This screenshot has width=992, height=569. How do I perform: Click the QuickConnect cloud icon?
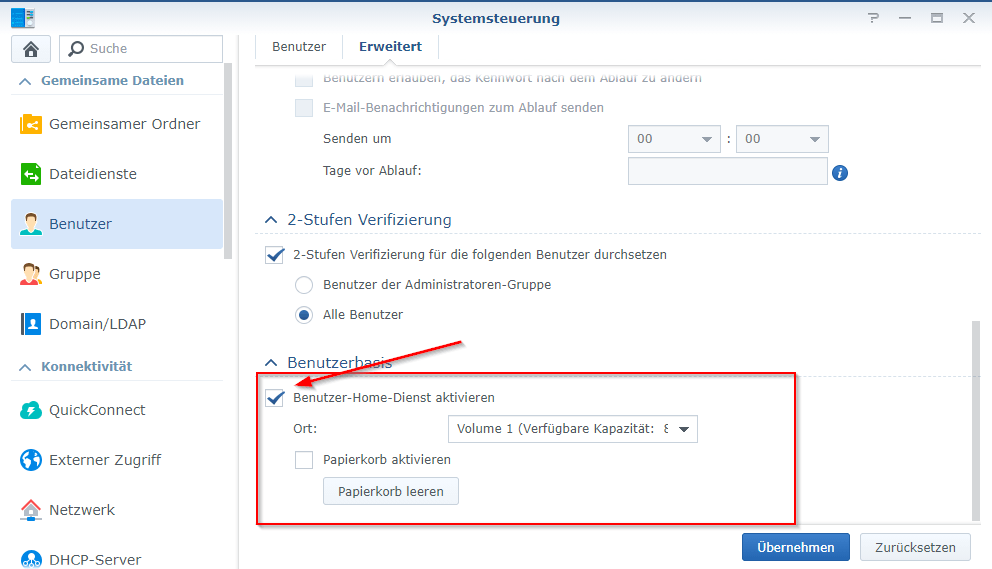[x=31, y=410]
